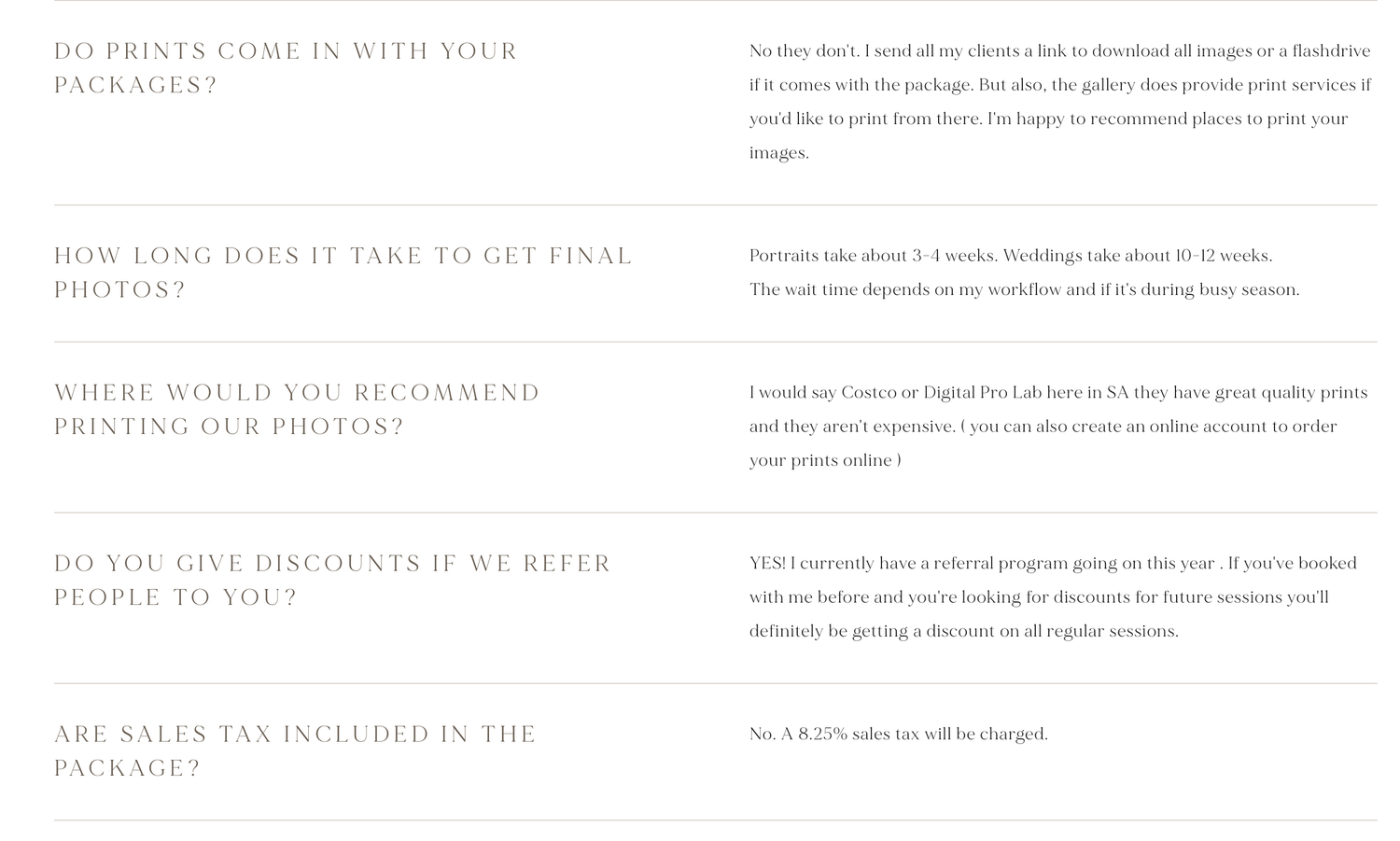
Task: Click the word 'PACKAGES?' in the first question
Action: pos(135,85)
